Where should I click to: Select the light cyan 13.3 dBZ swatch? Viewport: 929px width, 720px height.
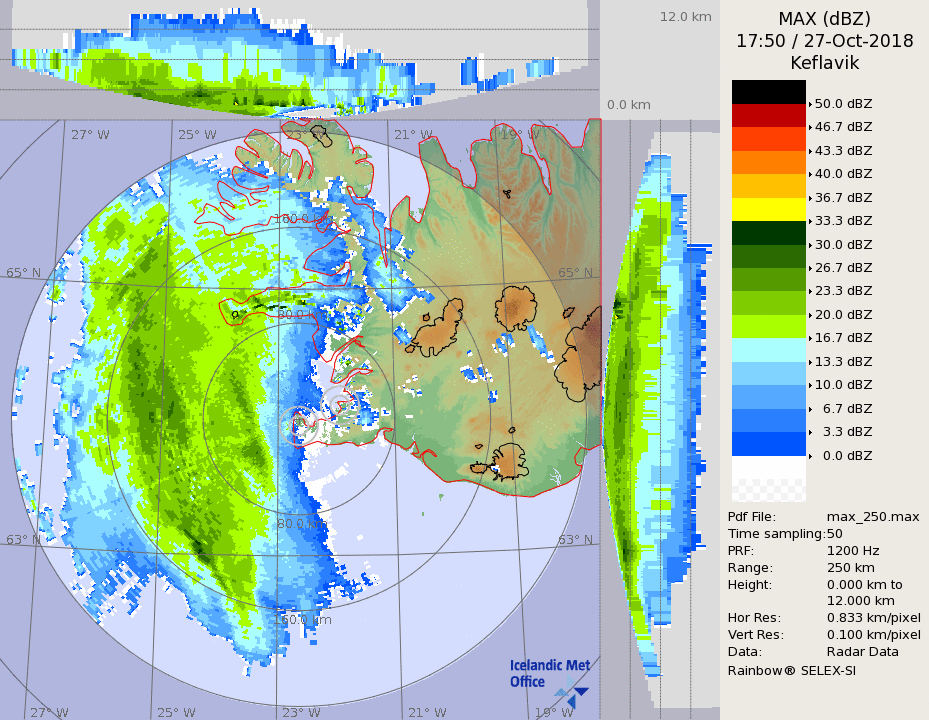[x=768, y=349]
